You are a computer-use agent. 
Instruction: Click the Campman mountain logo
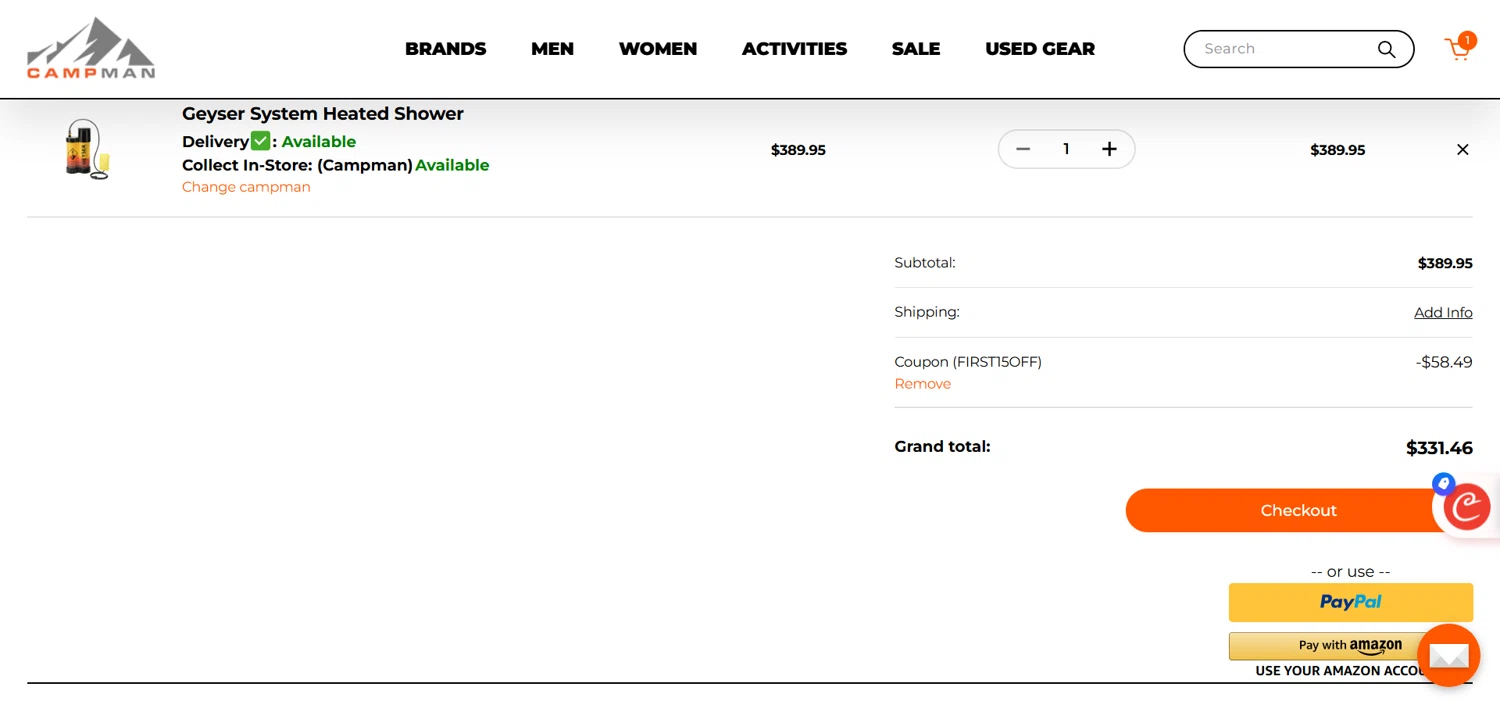[x=91, y=48]
